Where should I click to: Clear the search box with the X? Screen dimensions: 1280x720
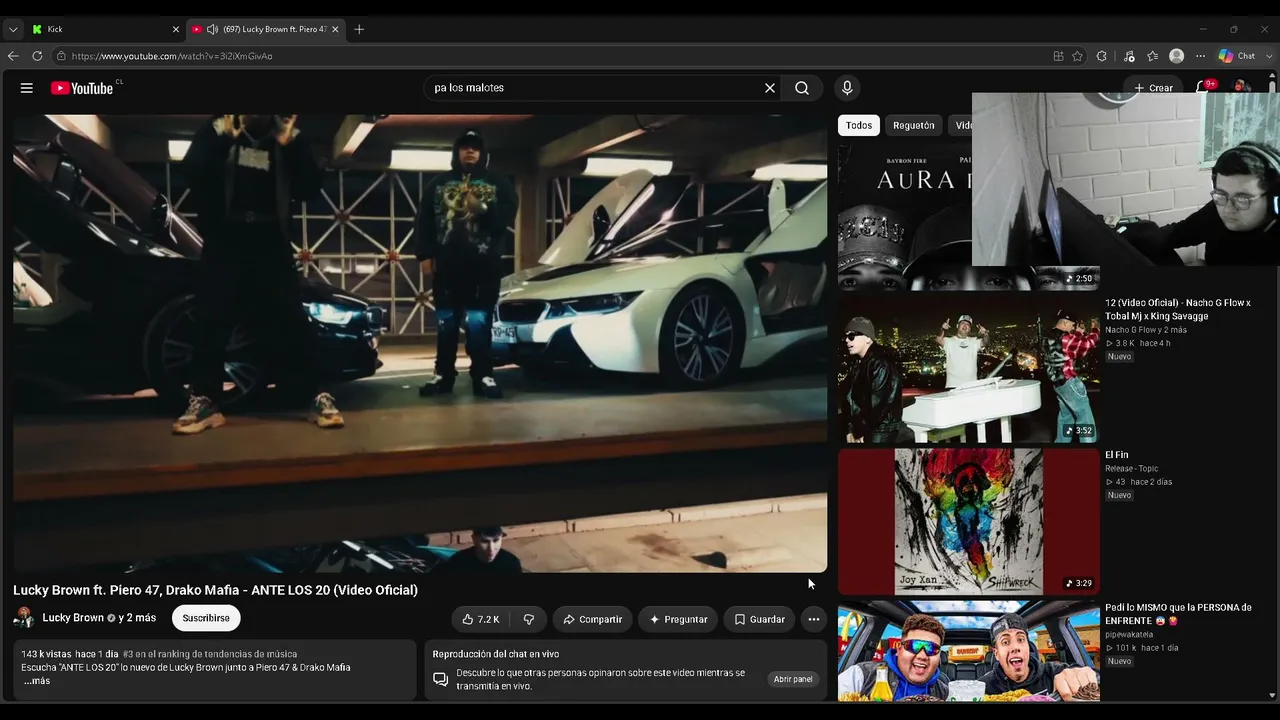click(770, 88)
